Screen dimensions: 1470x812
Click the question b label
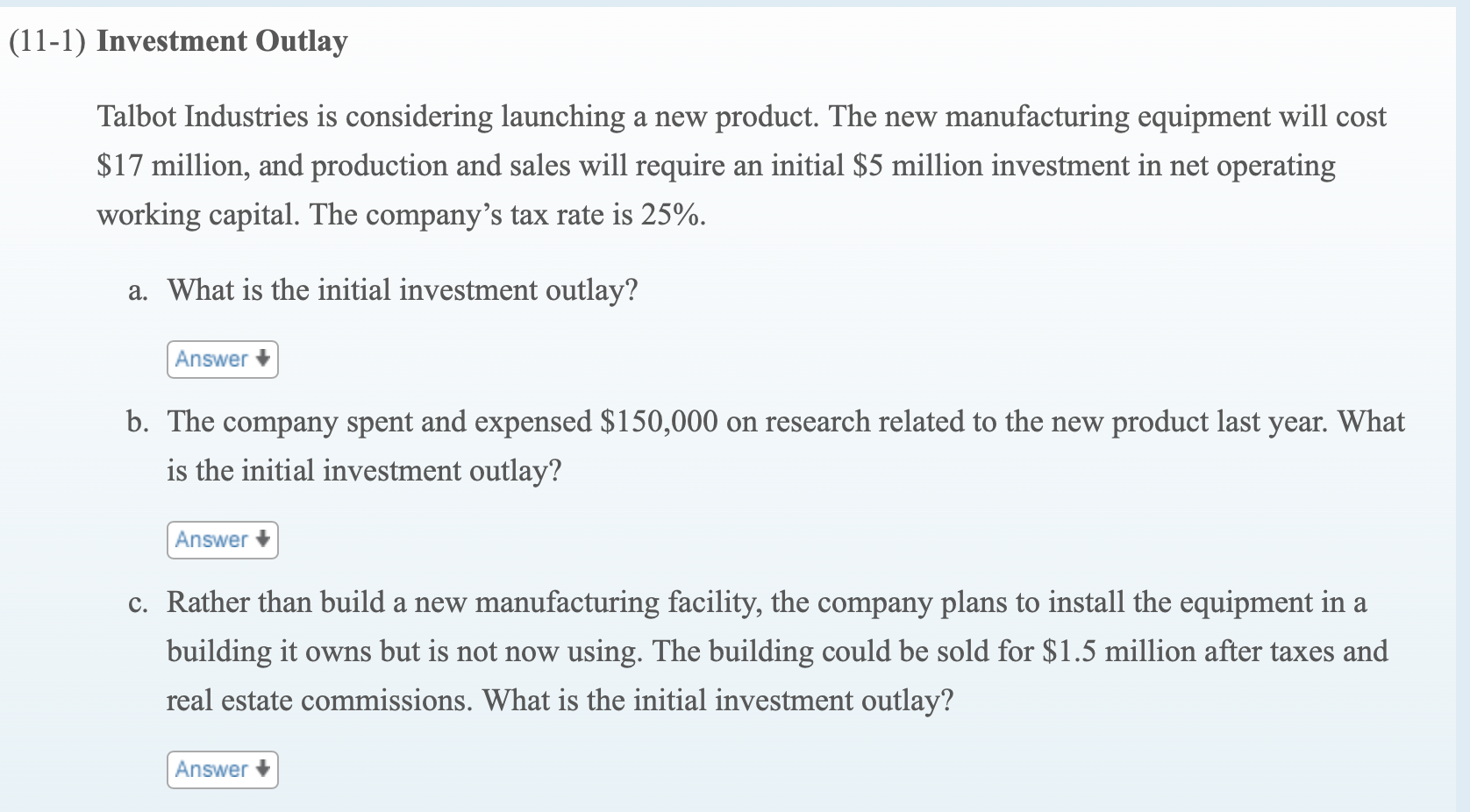[x=137, y=422]
